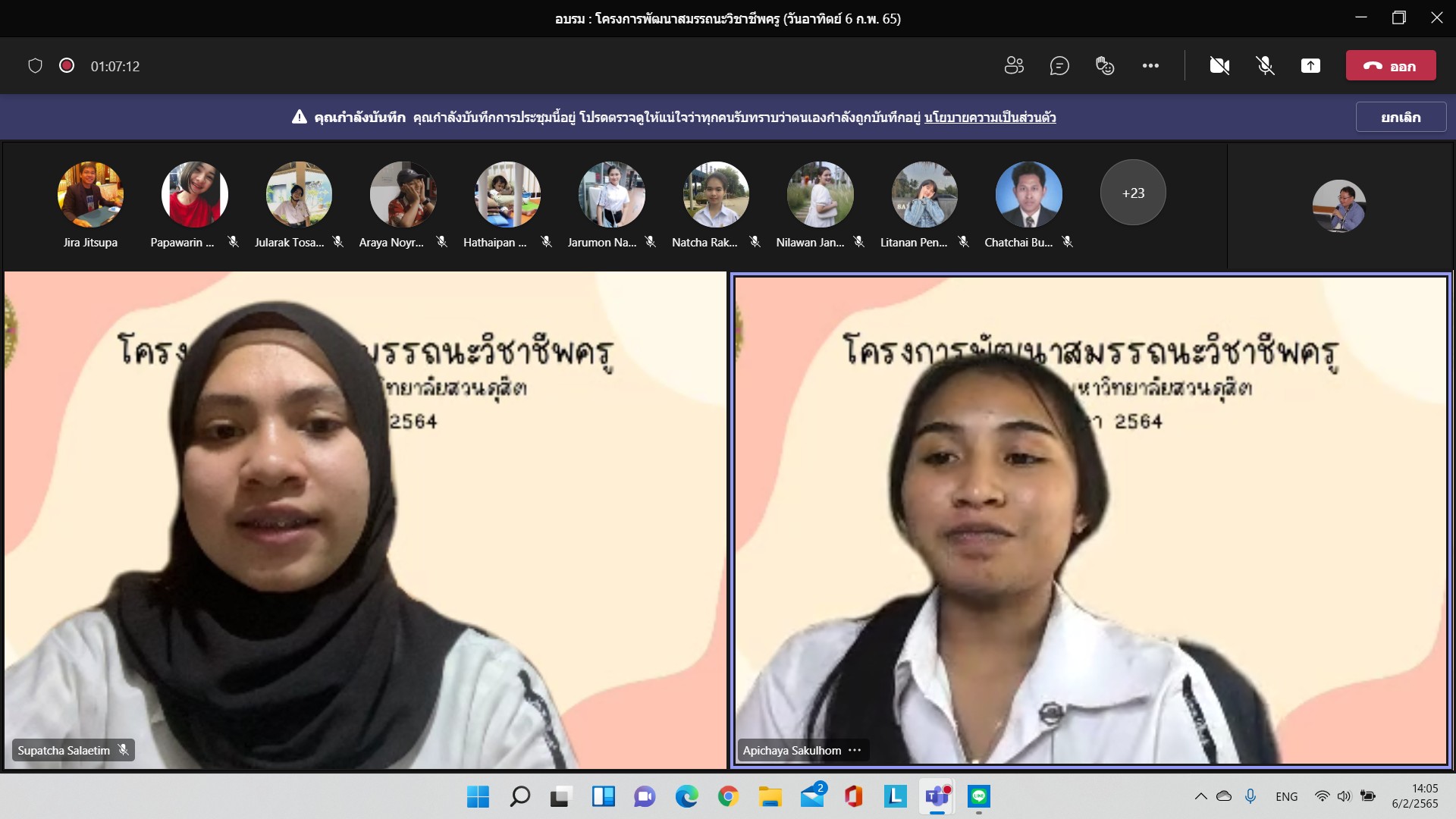This screenshot has height=819, width=1456.
Task: Click Apichaya Sakulhom name label
Action: click(792, 750)
